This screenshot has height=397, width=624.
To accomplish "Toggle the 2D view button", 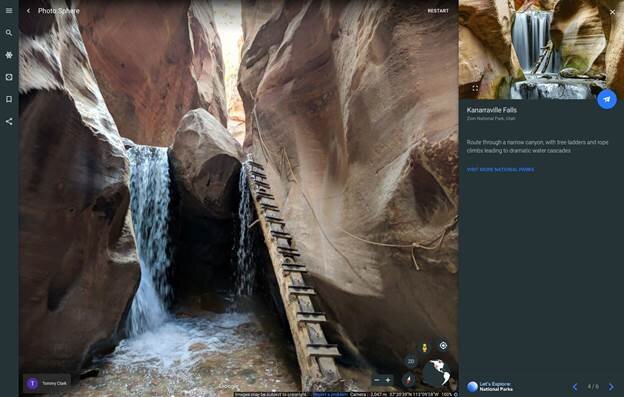I will point(411,361).
